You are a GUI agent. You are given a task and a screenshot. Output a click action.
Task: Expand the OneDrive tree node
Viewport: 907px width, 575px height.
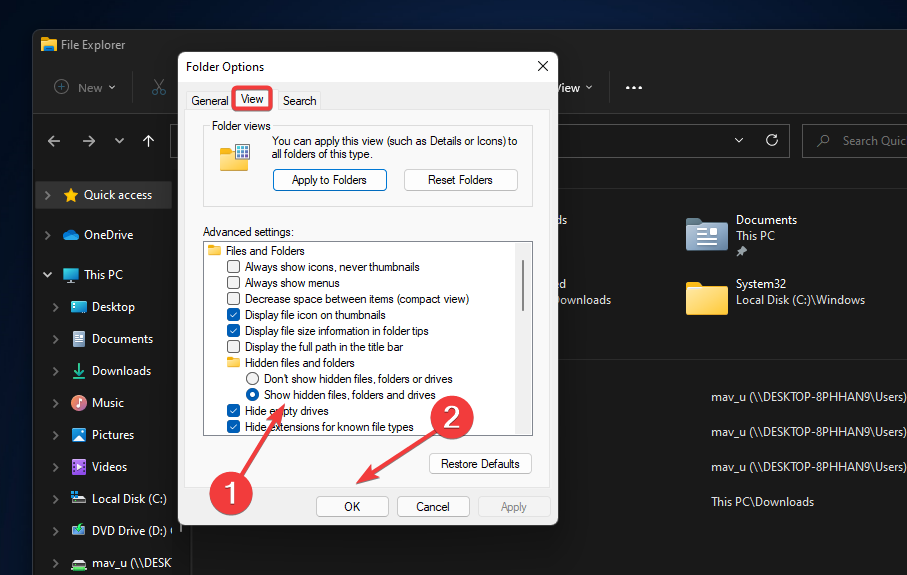pos(47,235)
